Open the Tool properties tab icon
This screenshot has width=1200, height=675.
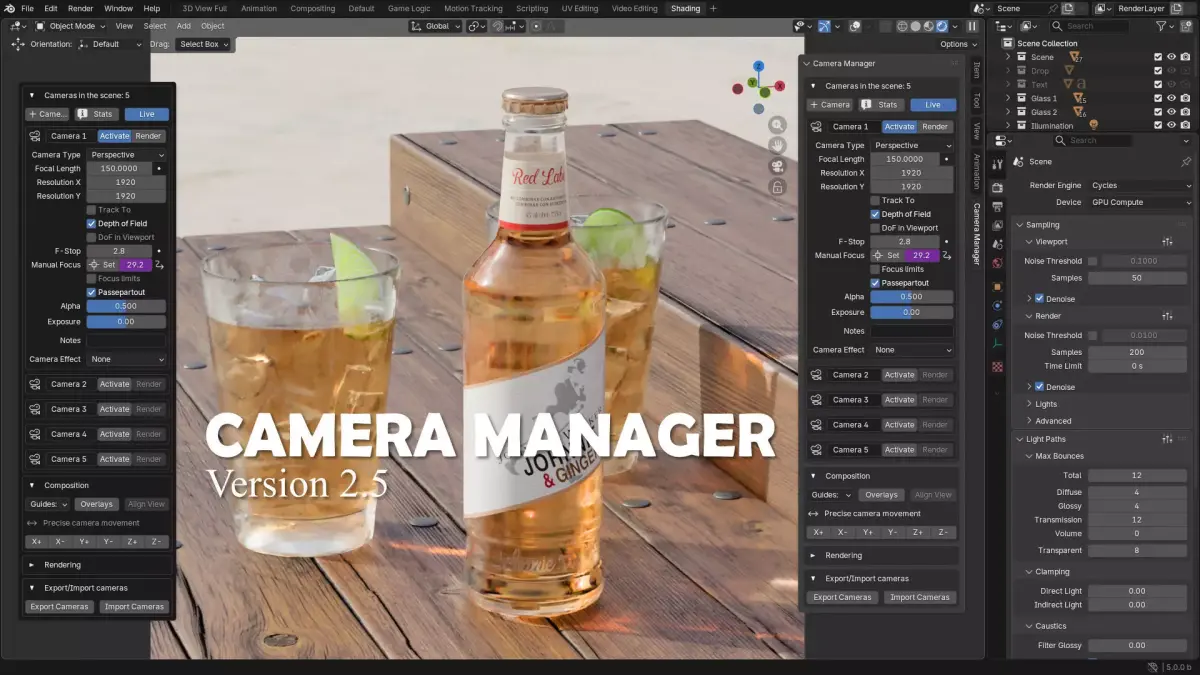[997, 165]
